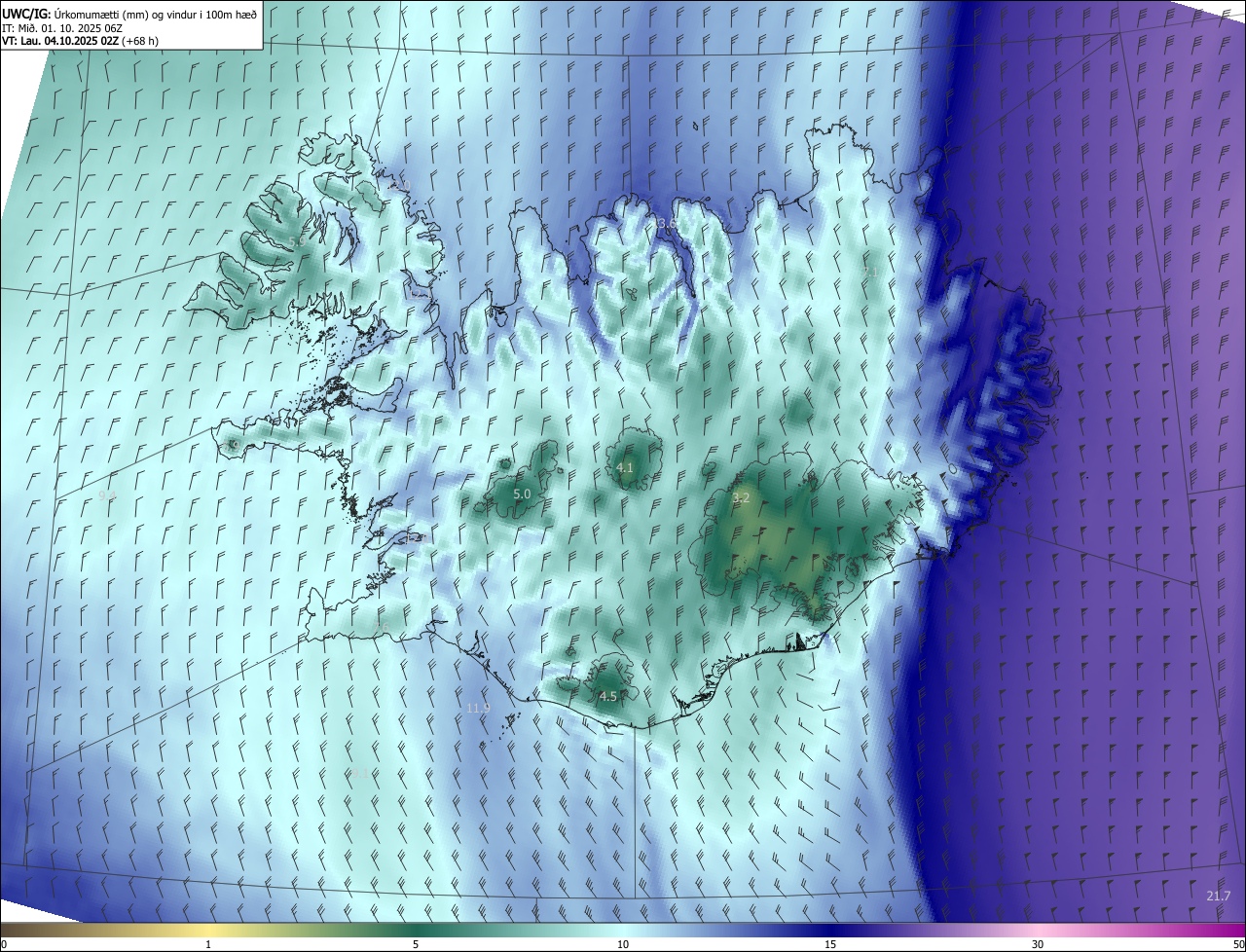Select the 5 tick label on the color scale

(x=416, y=944)
